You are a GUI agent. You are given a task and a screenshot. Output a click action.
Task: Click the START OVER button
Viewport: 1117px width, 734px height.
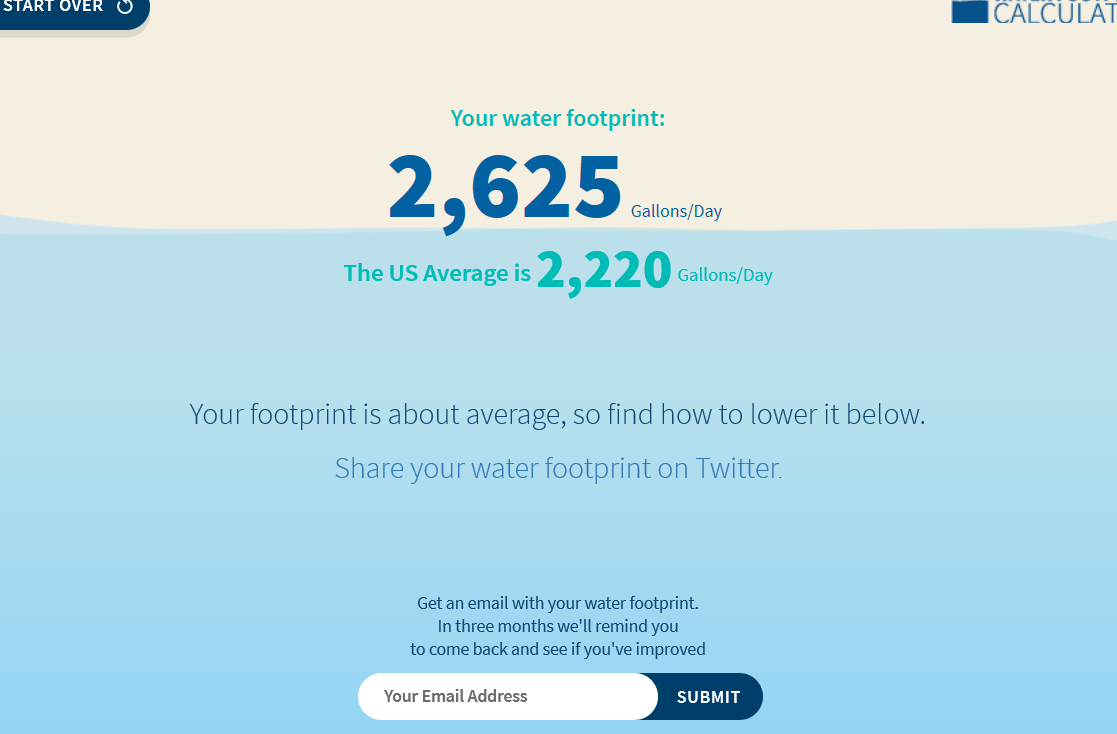coord(71,12)
